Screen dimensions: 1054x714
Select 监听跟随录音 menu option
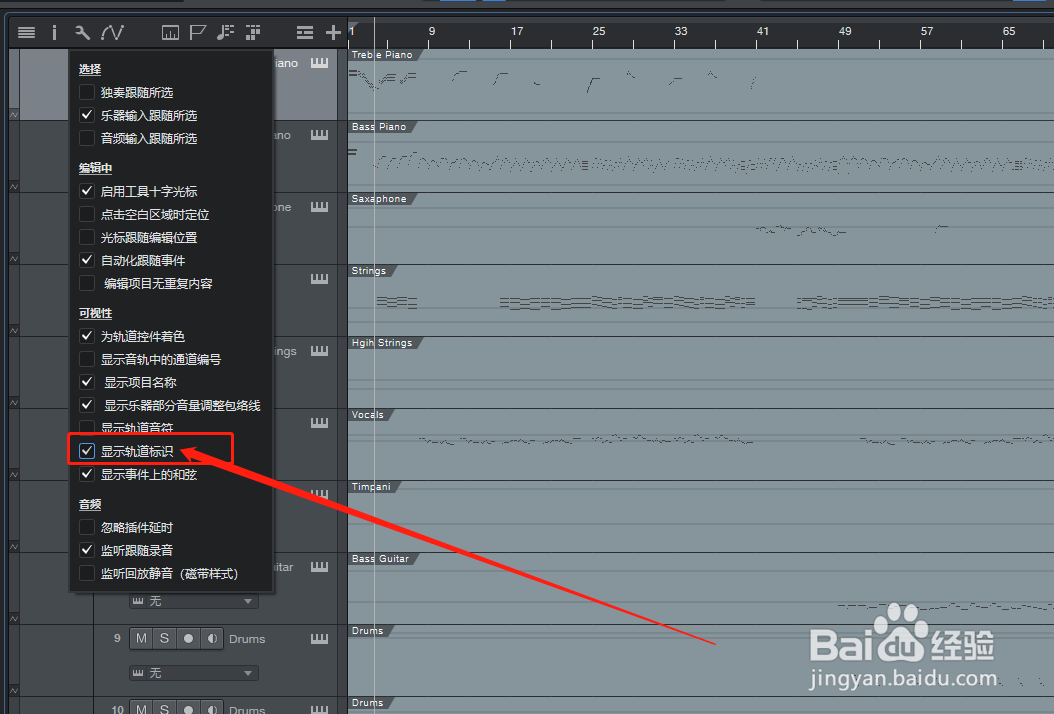136,550
